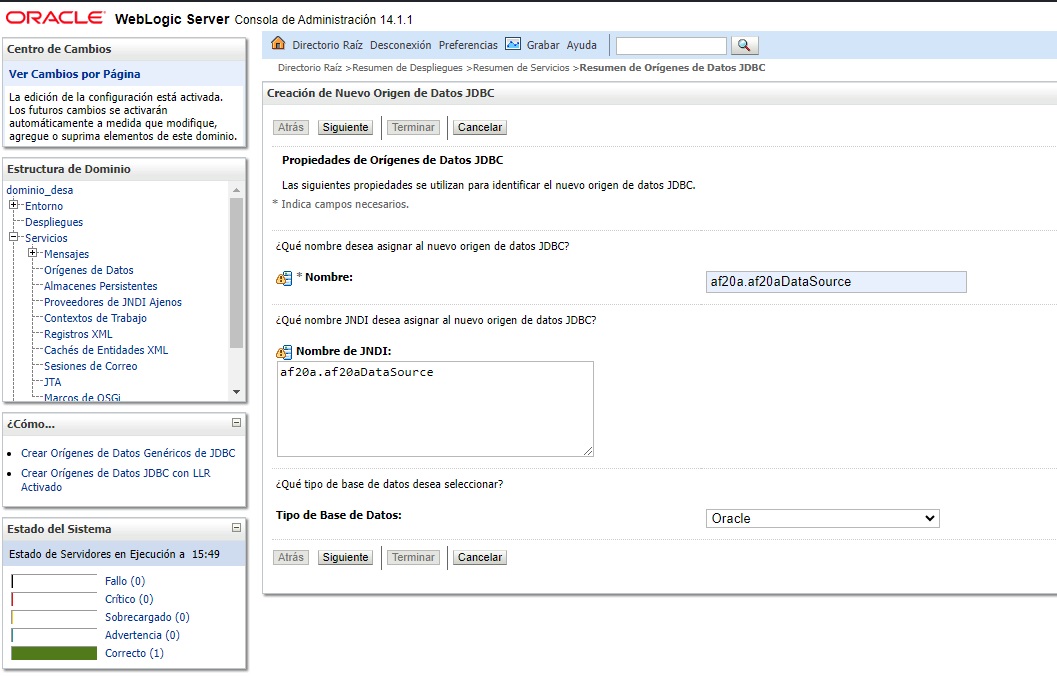This screenshot has height=676, width=1057.
Task: Click the green Correcto status bar
Action: click(x=54, y=653)
